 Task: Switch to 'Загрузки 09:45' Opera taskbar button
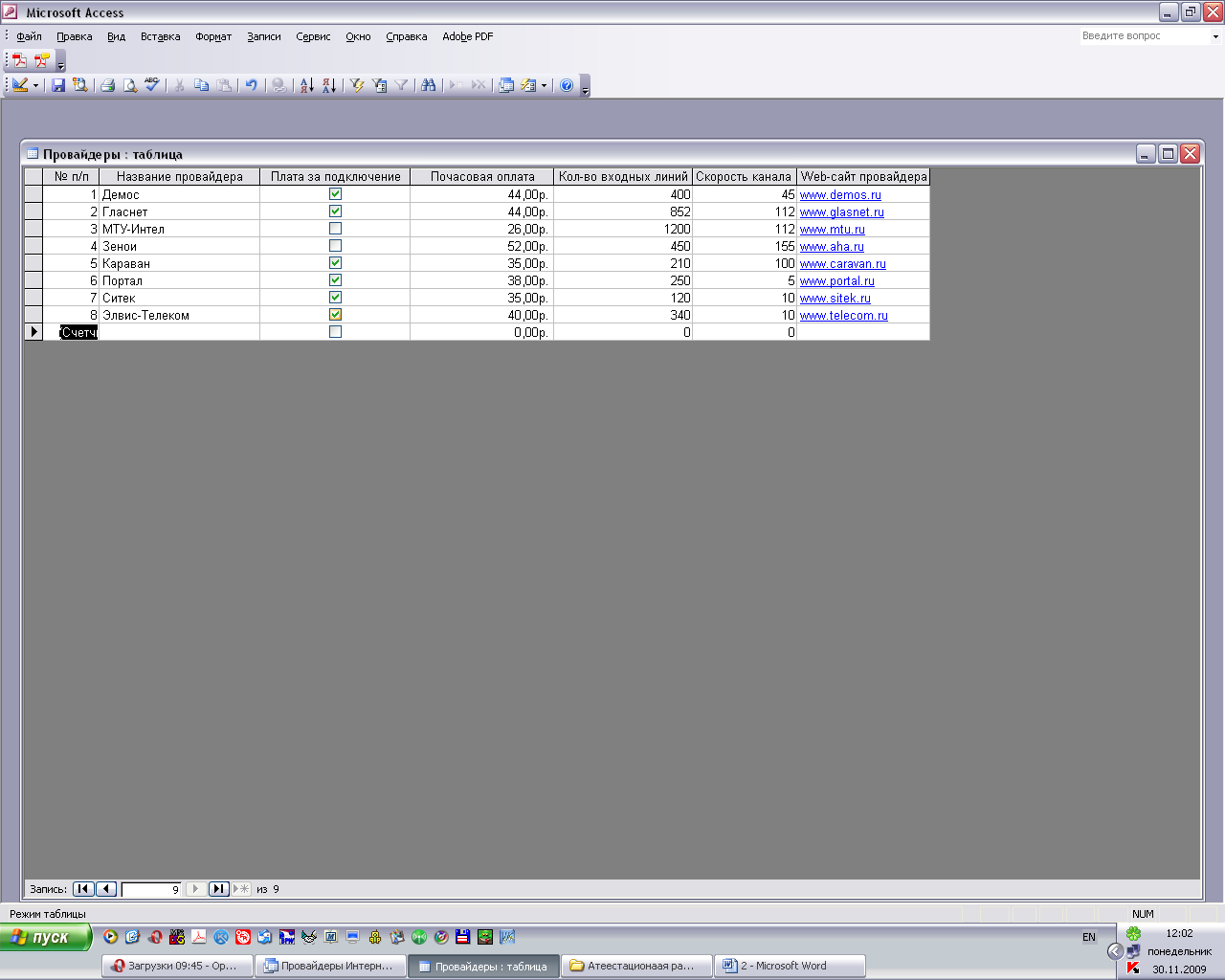(177, 966)
